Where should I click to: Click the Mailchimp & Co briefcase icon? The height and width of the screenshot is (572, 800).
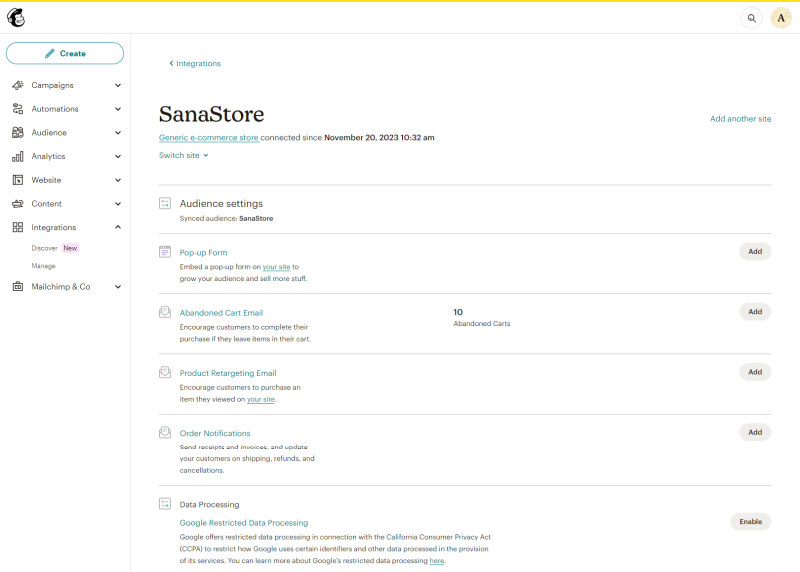tap(18, 287)
